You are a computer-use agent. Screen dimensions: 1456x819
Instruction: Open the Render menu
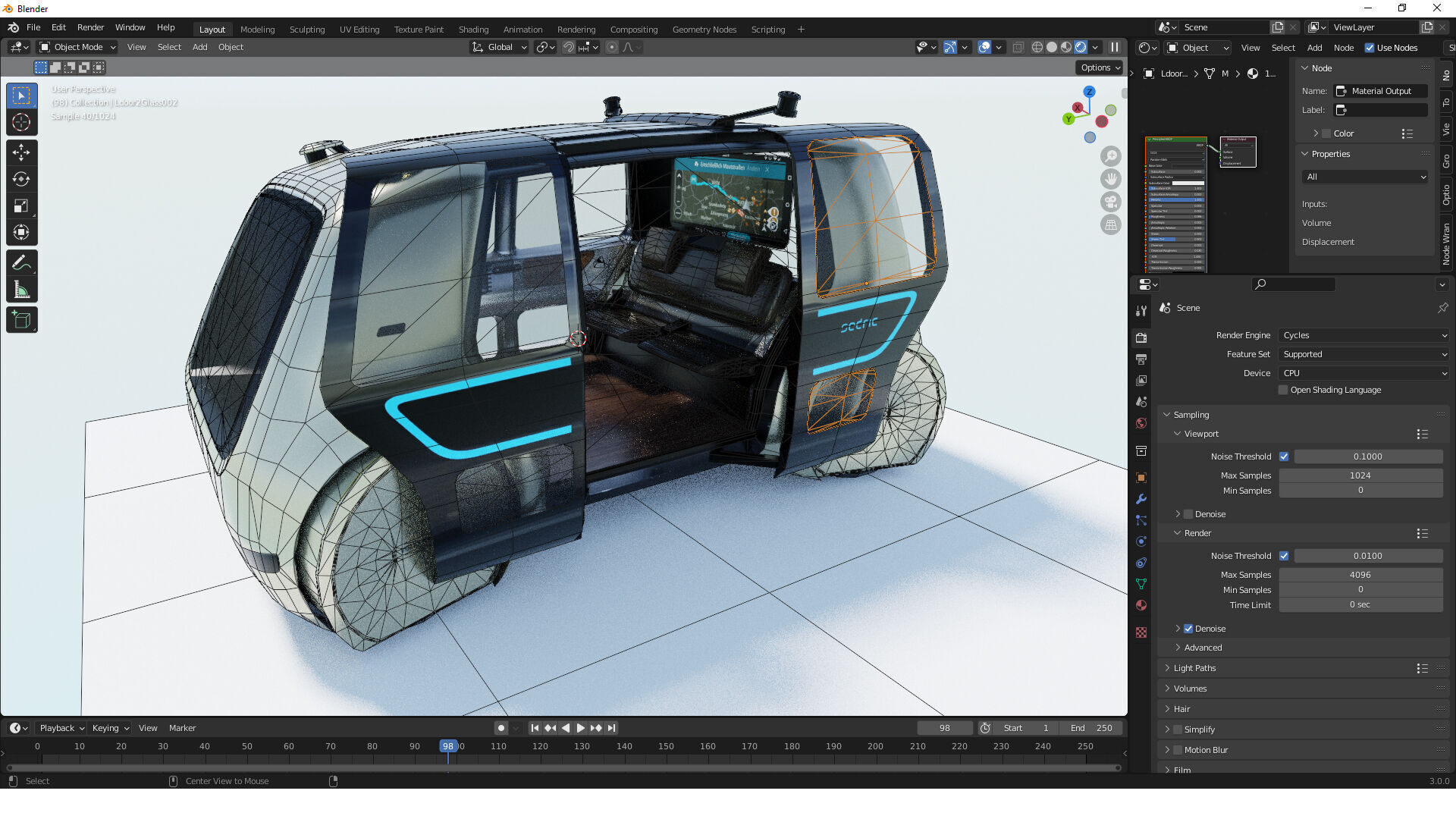pyautogui.click(x=90, y=27)
